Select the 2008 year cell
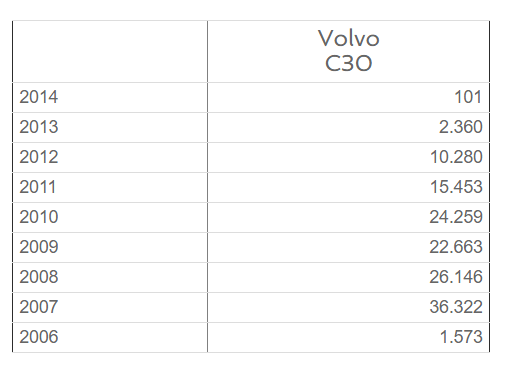Screen dimensions: 509x372 click(110, 277)
